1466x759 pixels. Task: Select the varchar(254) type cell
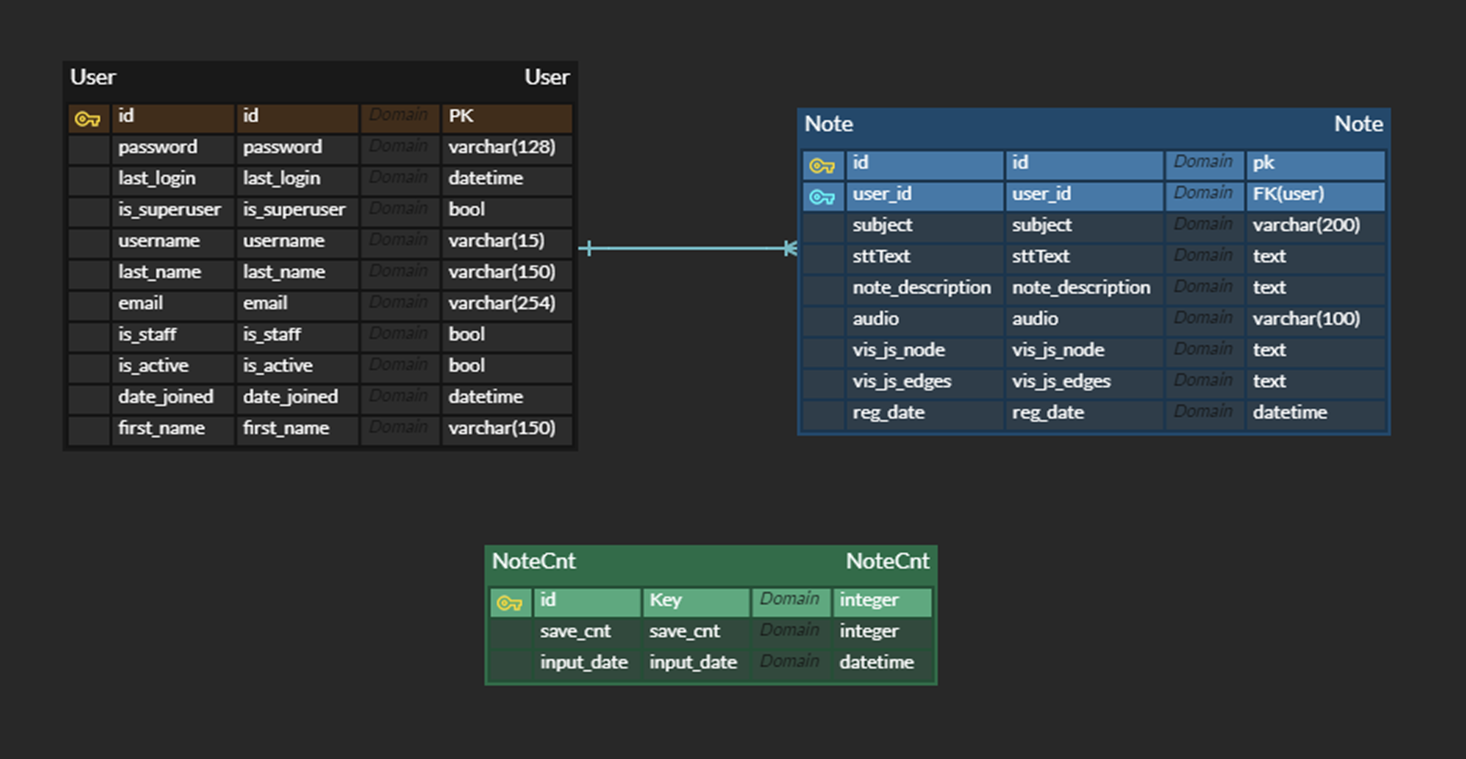[x=507, y=304]
